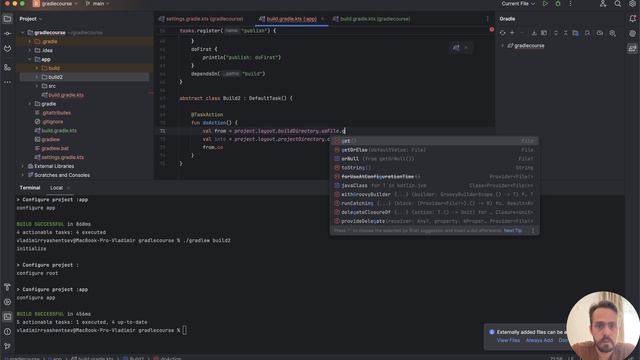Screen dimensions: 640x360
Task: Open the AI assistant swirl icon in right sidebar
Action: tap(632, 33)
